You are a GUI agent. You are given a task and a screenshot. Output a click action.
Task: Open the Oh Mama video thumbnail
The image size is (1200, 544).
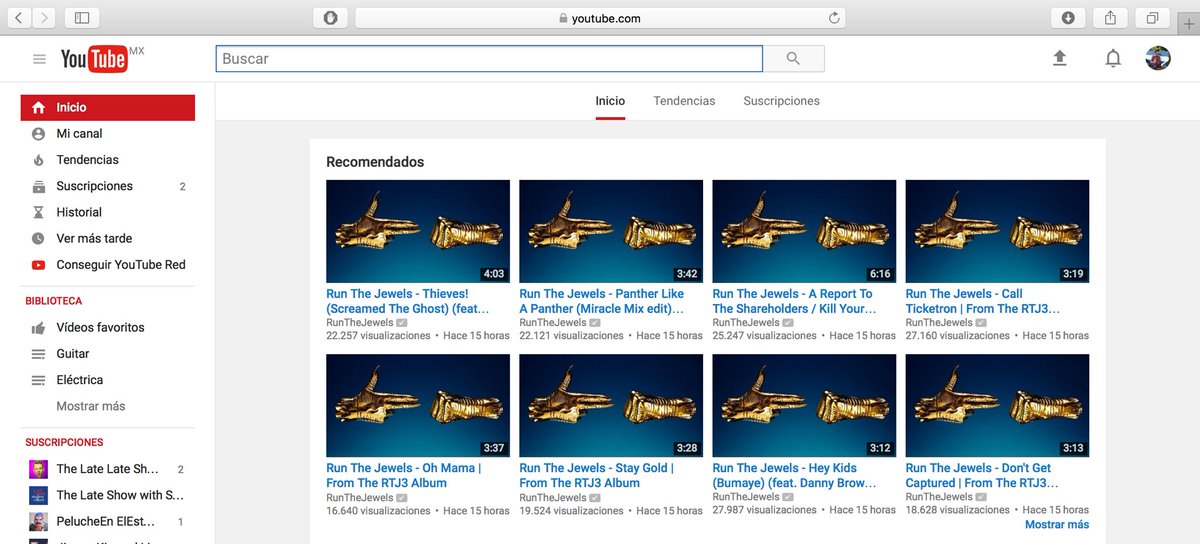(418, 406)
